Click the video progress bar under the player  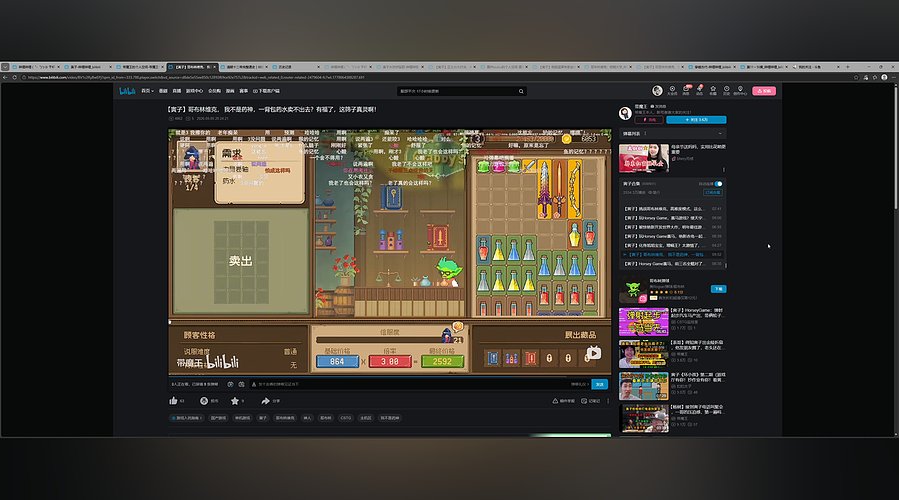tap(390, 377)
